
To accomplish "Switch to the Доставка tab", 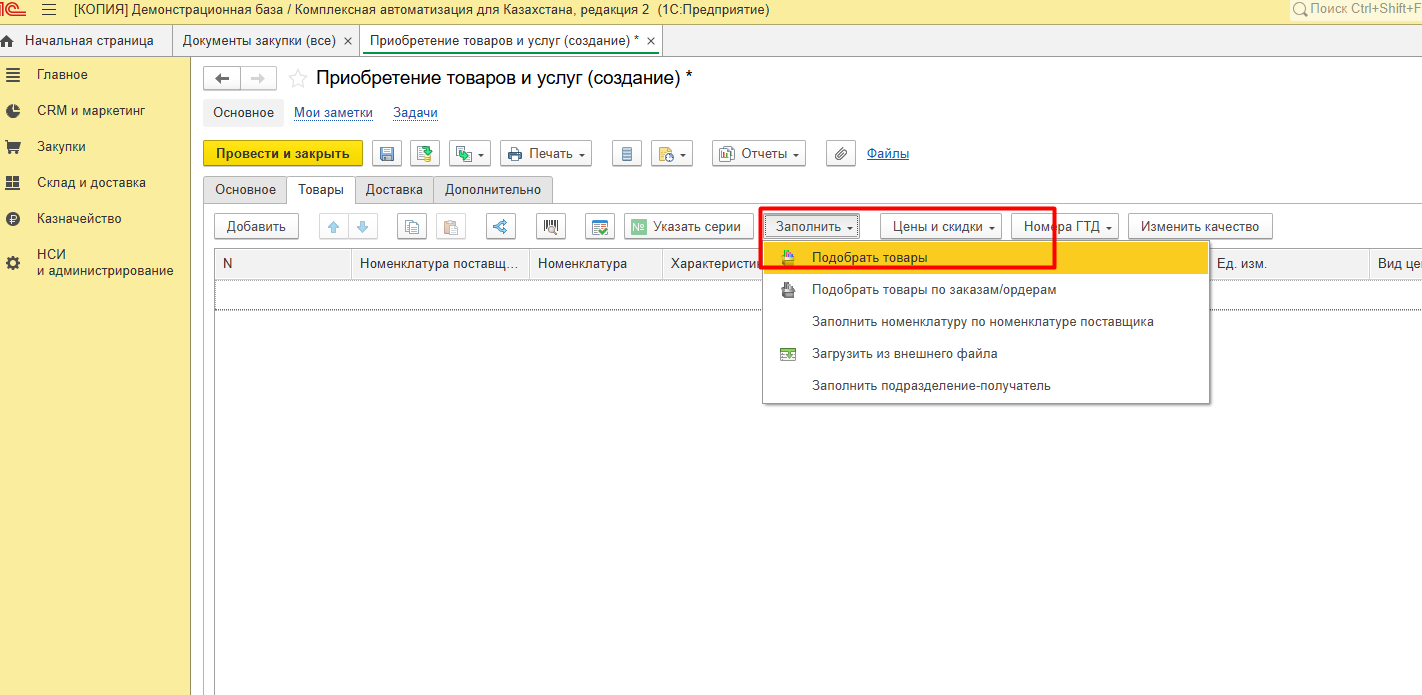I will tap(394, 190).
